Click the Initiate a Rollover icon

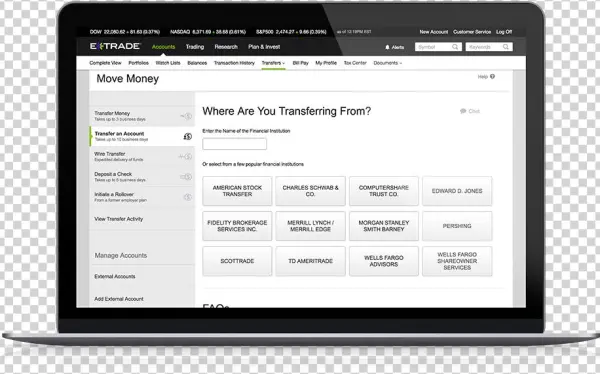[188, 197]
